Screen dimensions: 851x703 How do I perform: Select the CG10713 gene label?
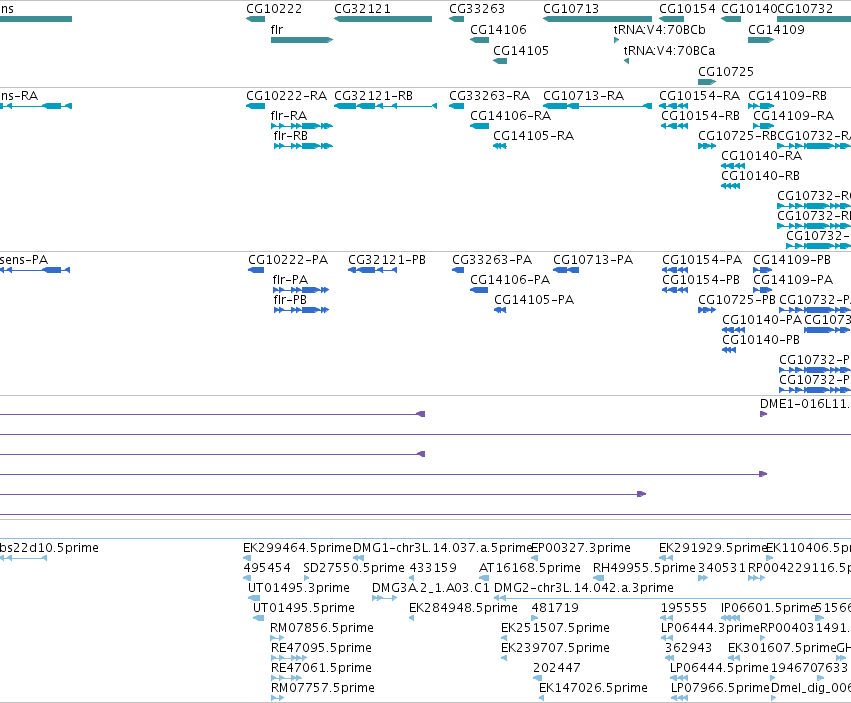(571, 9)
